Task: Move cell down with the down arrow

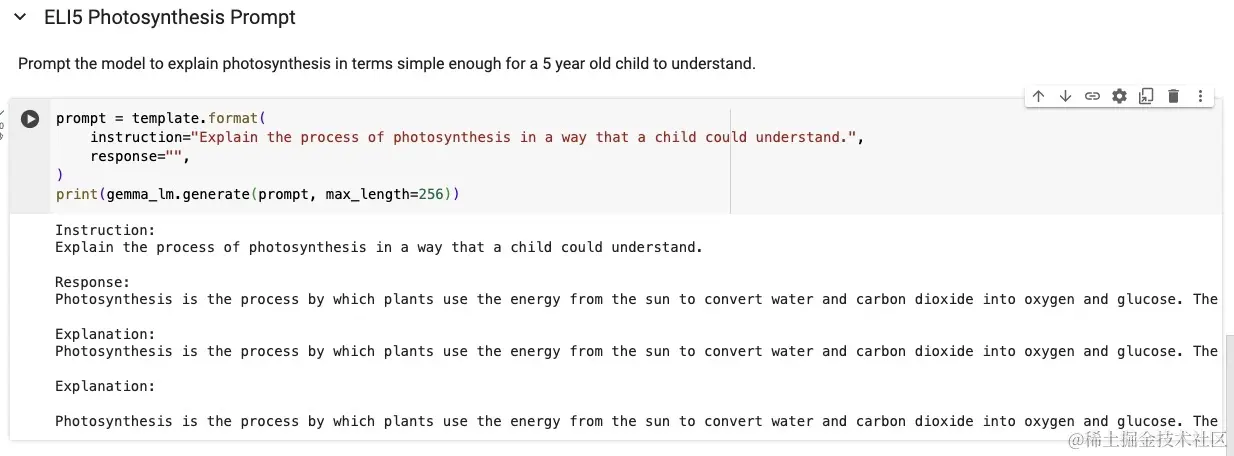Action: 1065,96
